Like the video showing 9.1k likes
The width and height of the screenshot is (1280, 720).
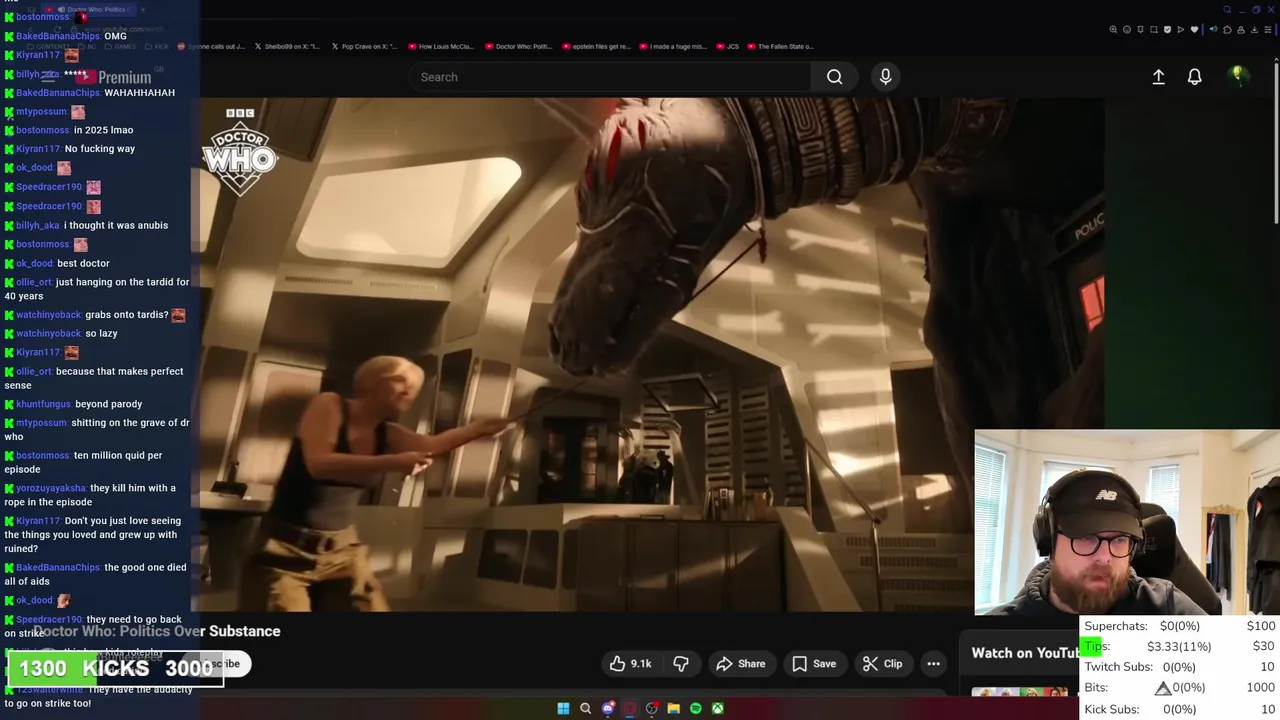tap(630, 664)
